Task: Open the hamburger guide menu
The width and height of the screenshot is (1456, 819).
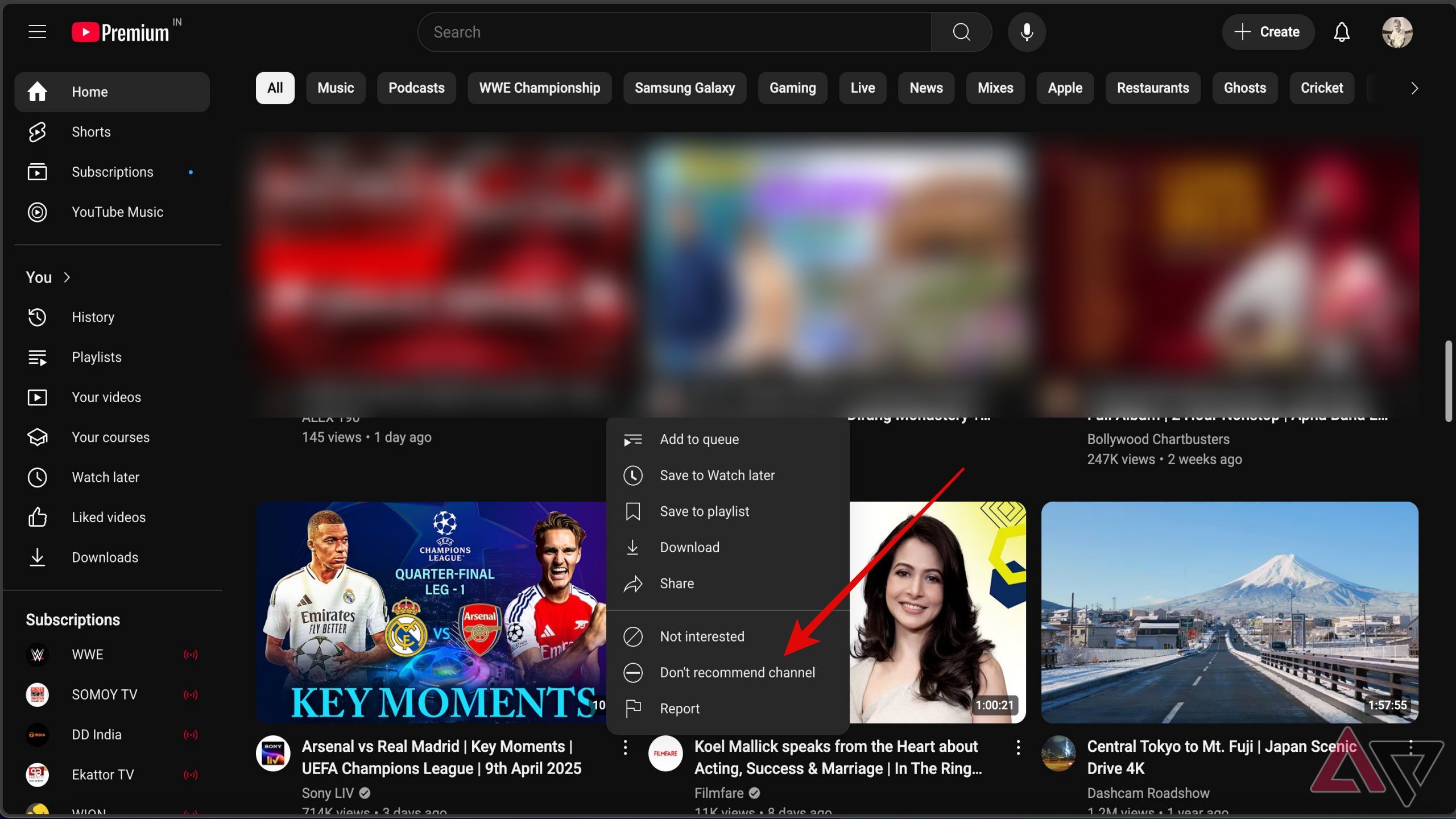Action: [38, 32]
